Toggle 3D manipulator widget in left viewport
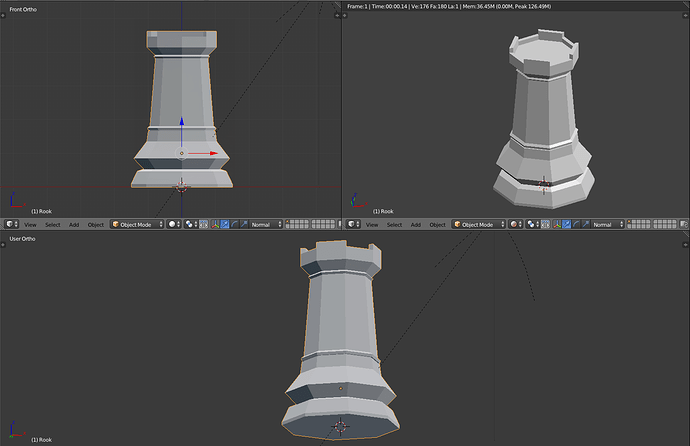Viewport: 690px width, 446px height. pos(215,224)
